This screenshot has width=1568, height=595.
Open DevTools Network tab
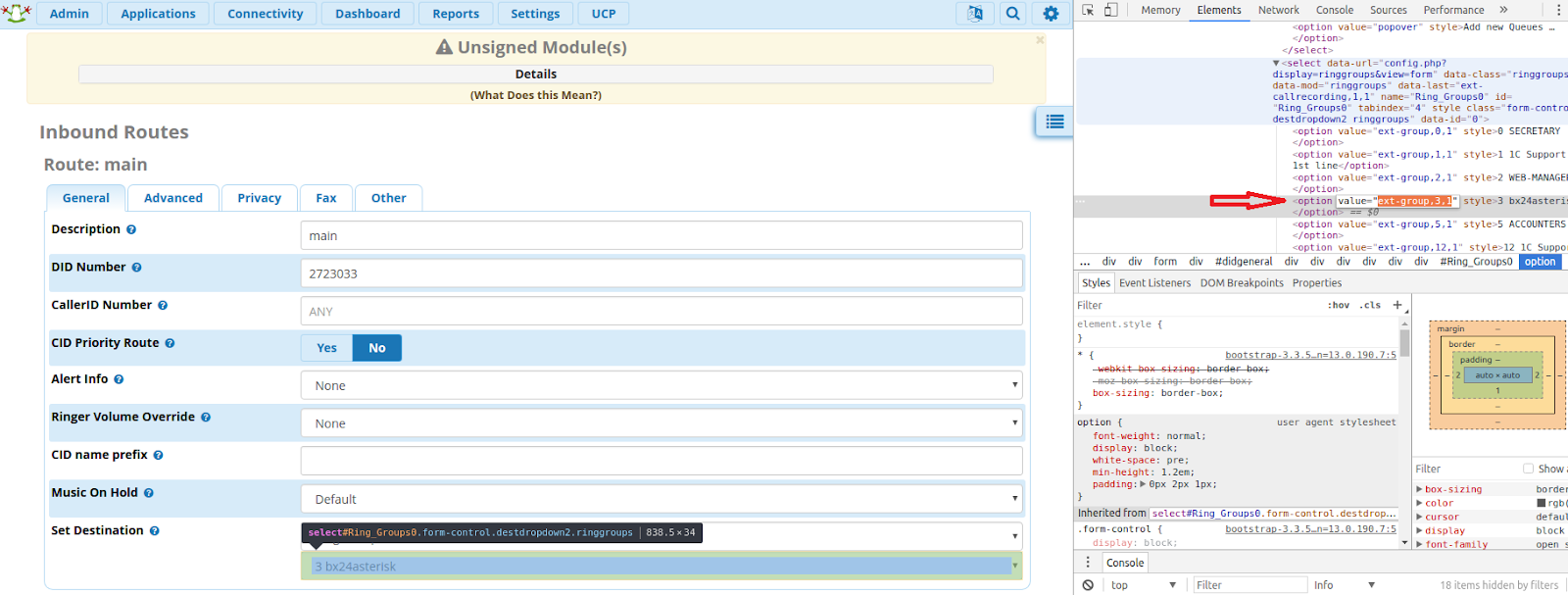[1279, 10]
